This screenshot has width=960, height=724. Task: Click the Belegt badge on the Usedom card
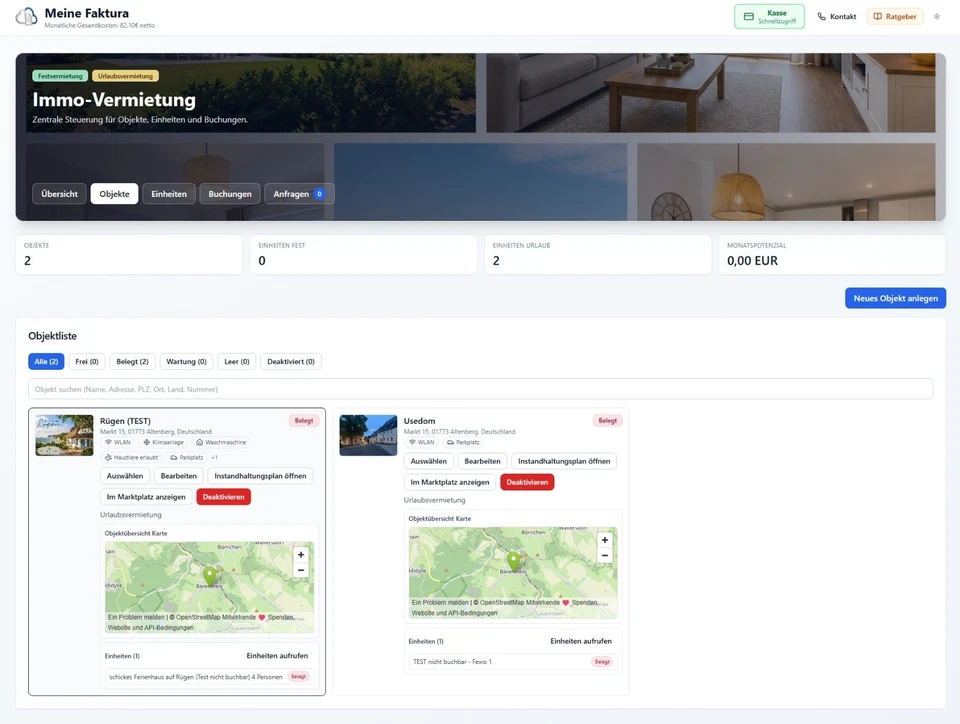tap(607, 420)
